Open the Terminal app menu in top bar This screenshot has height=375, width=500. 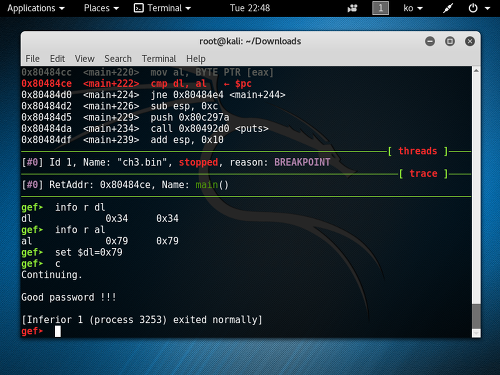click(162, 8)
